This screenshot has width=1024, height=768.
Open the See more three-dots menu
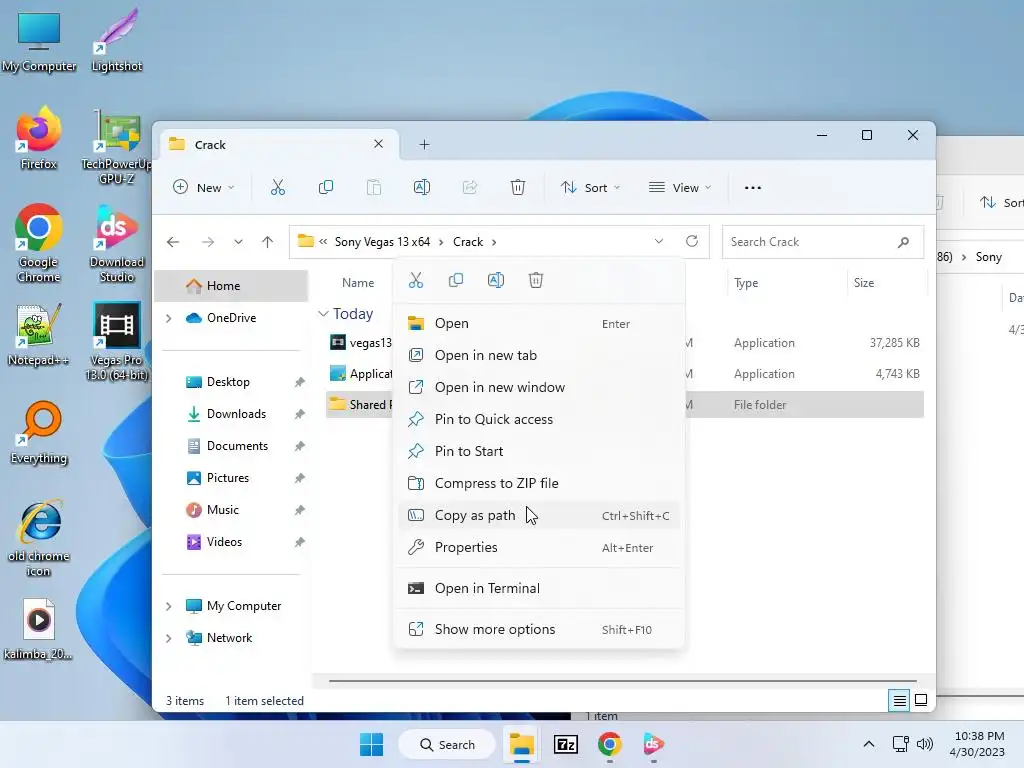point(752,187)
